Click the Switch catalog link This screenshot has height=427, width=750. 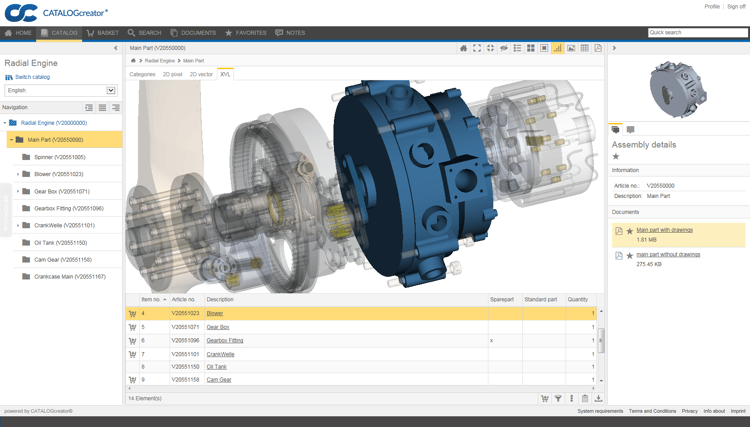32,77
